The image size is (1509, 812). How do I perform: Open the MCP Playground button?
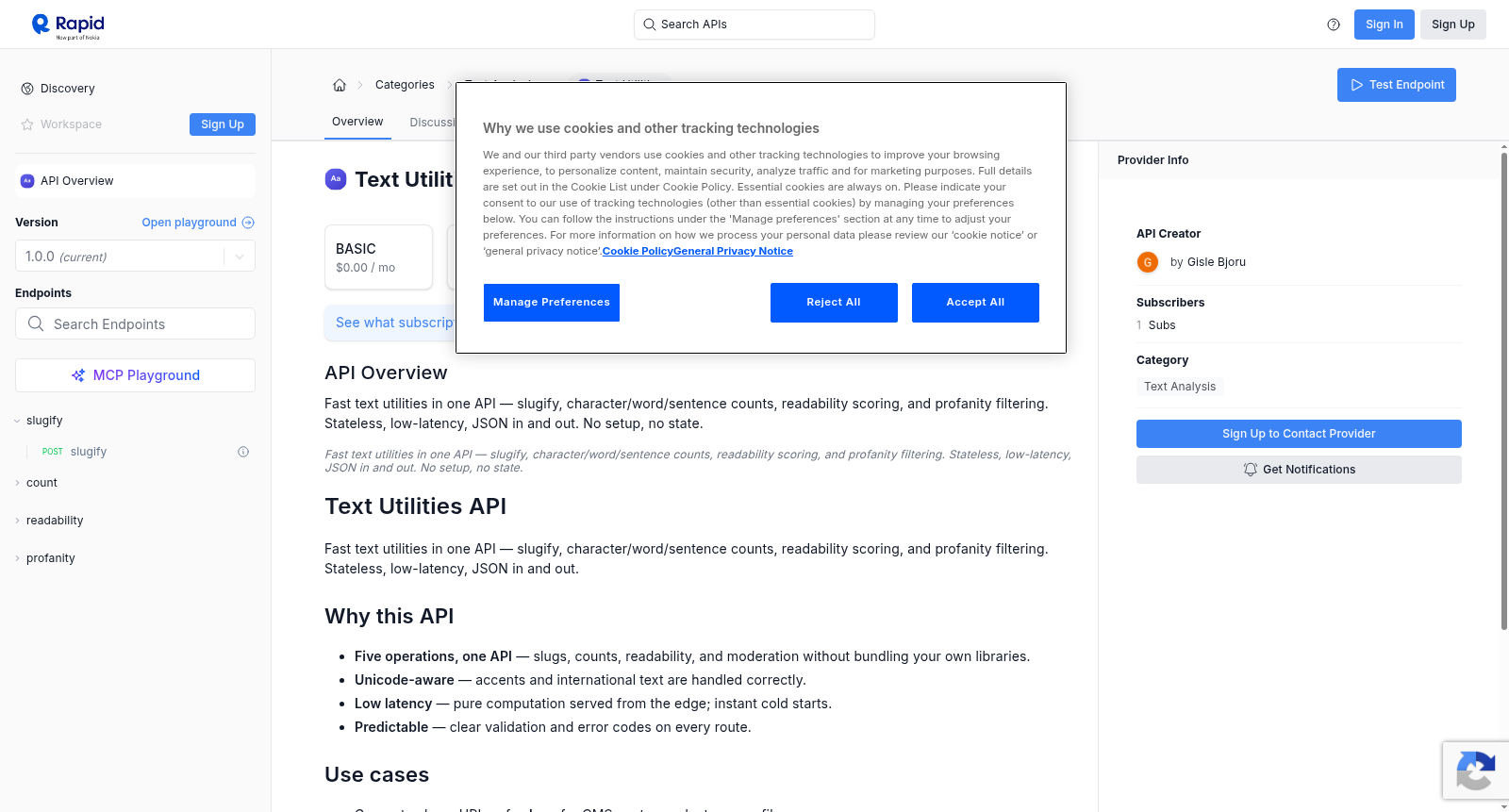[135, 375]
